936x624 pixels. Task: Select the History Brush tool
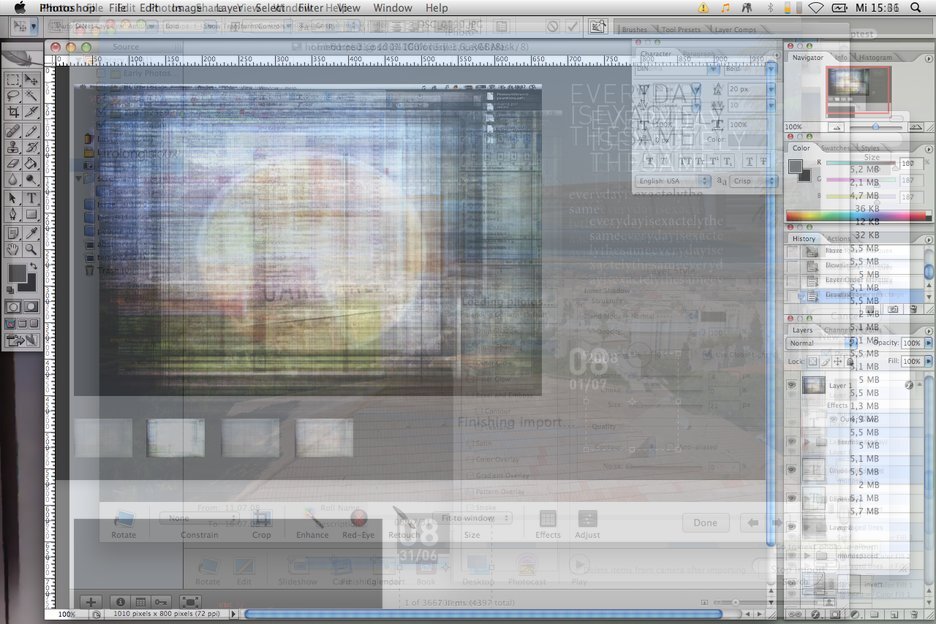click(x=31, y=147)
